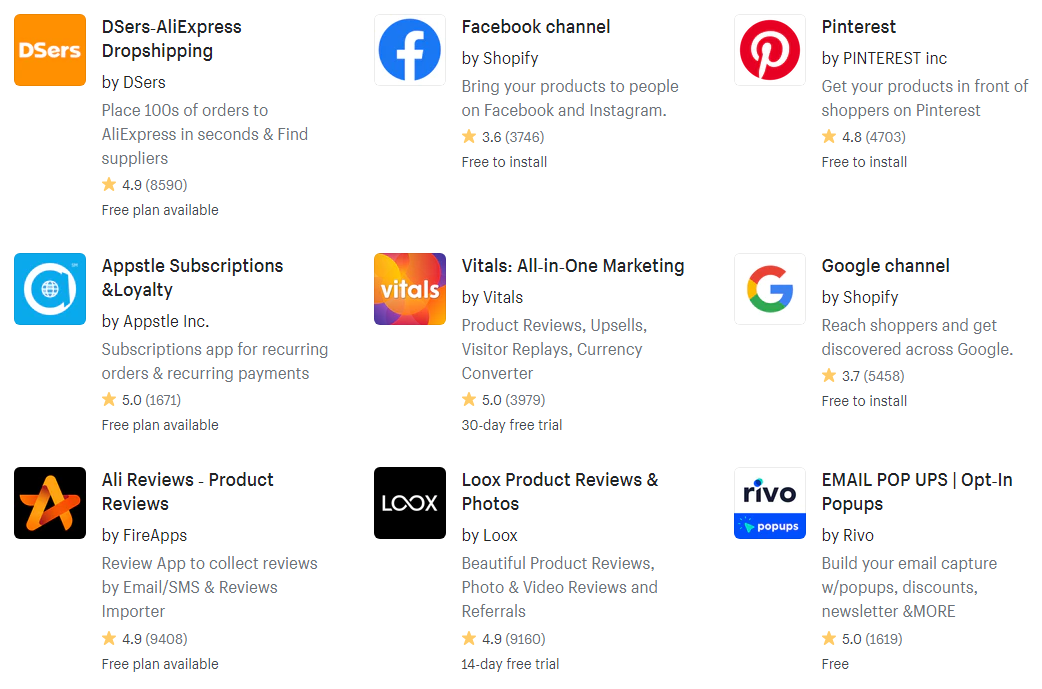Image resolution: width=1042 pixels, height=689 pixels.
Task: Click the 4.9 (8590) DSers rating
Action: tap(145, 185)
